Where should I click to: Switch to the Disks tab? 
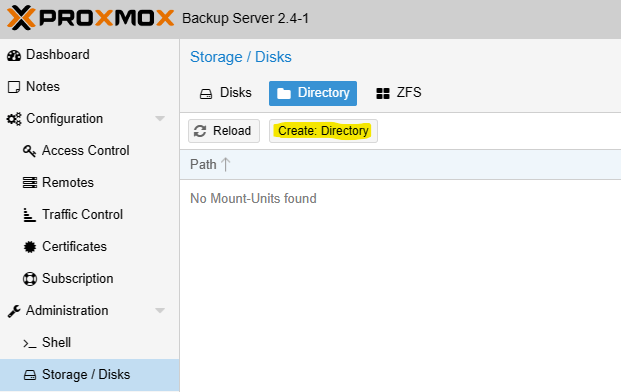225,93
